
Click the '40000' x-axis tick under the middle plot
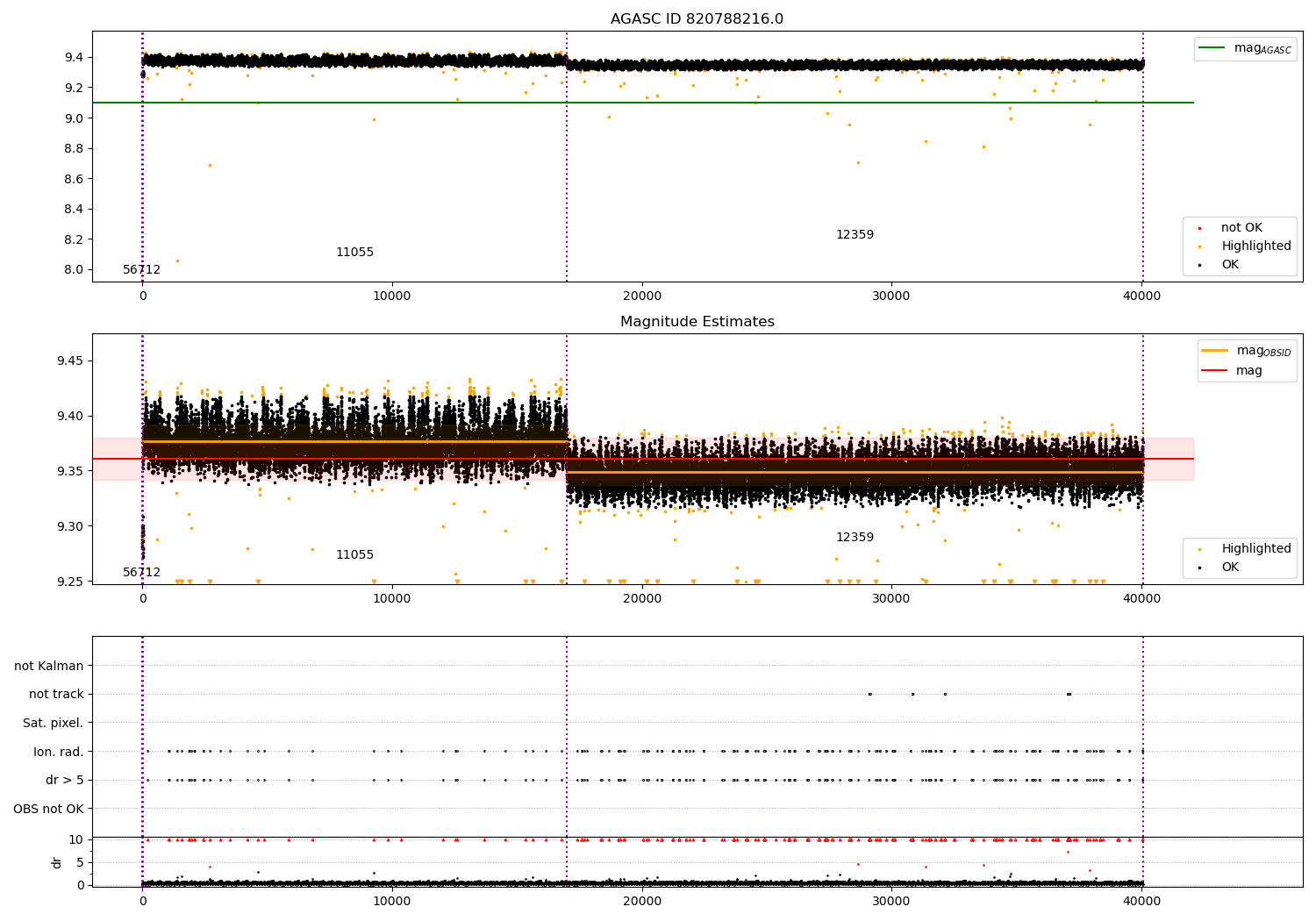click(1141, 599)
